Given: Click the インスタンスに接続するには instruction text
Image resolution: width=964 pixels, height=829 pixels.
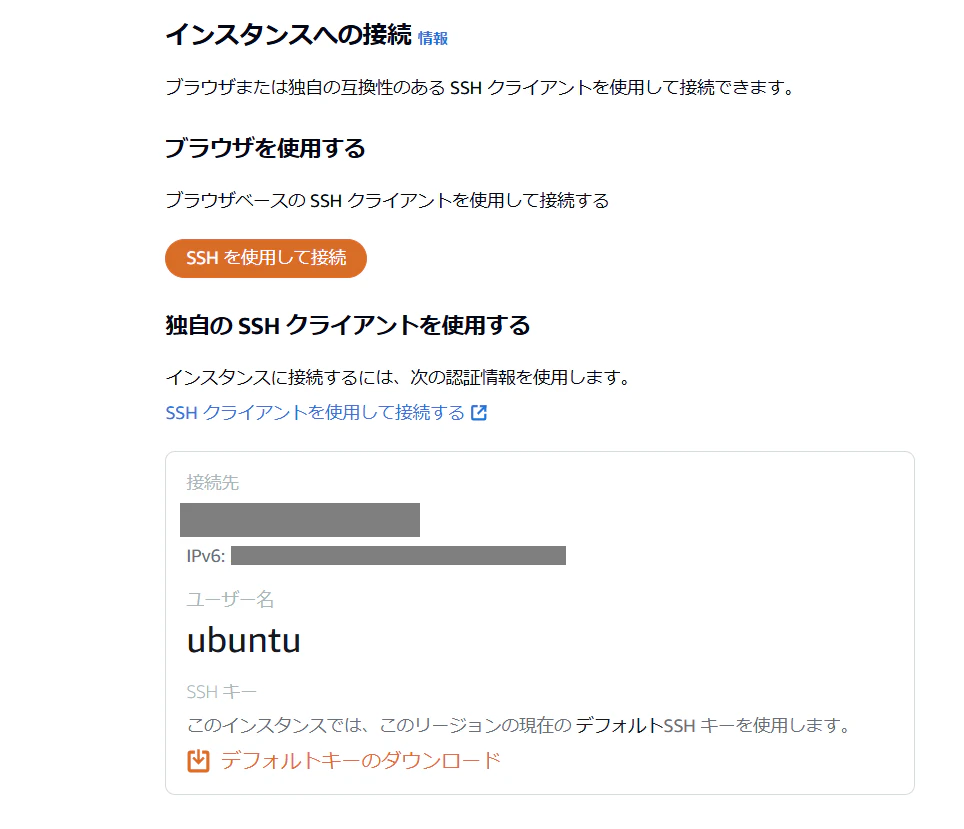Looking at the screenshot, I should 397,378.
